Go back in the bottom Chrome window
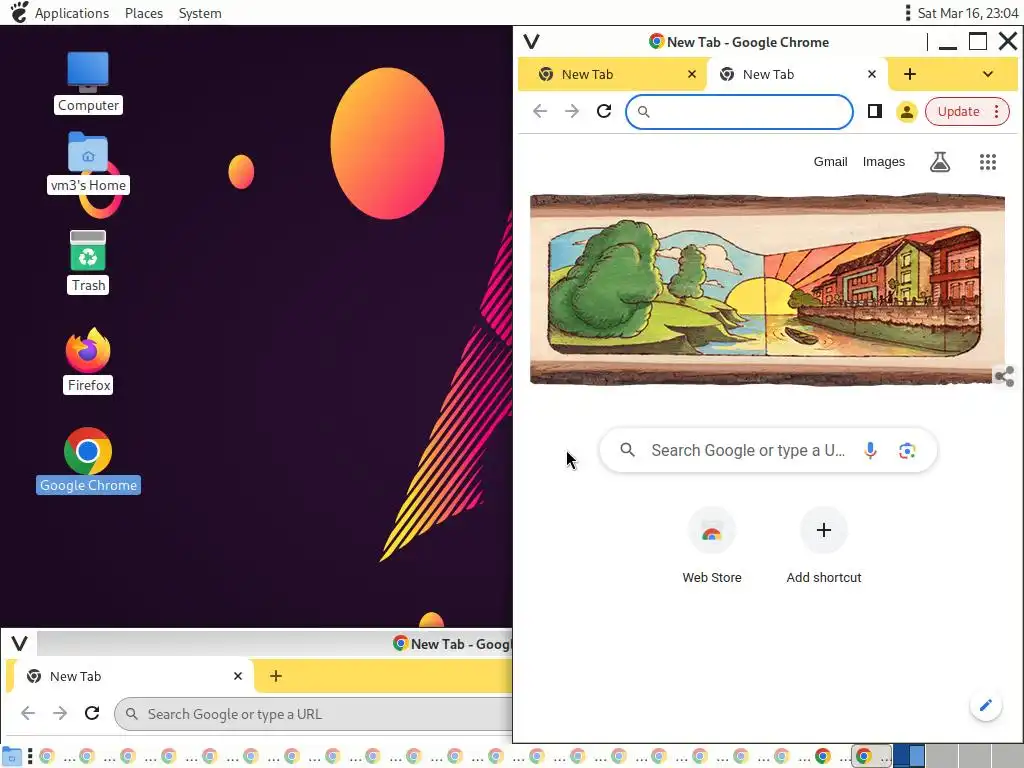 tap(28, 713)
